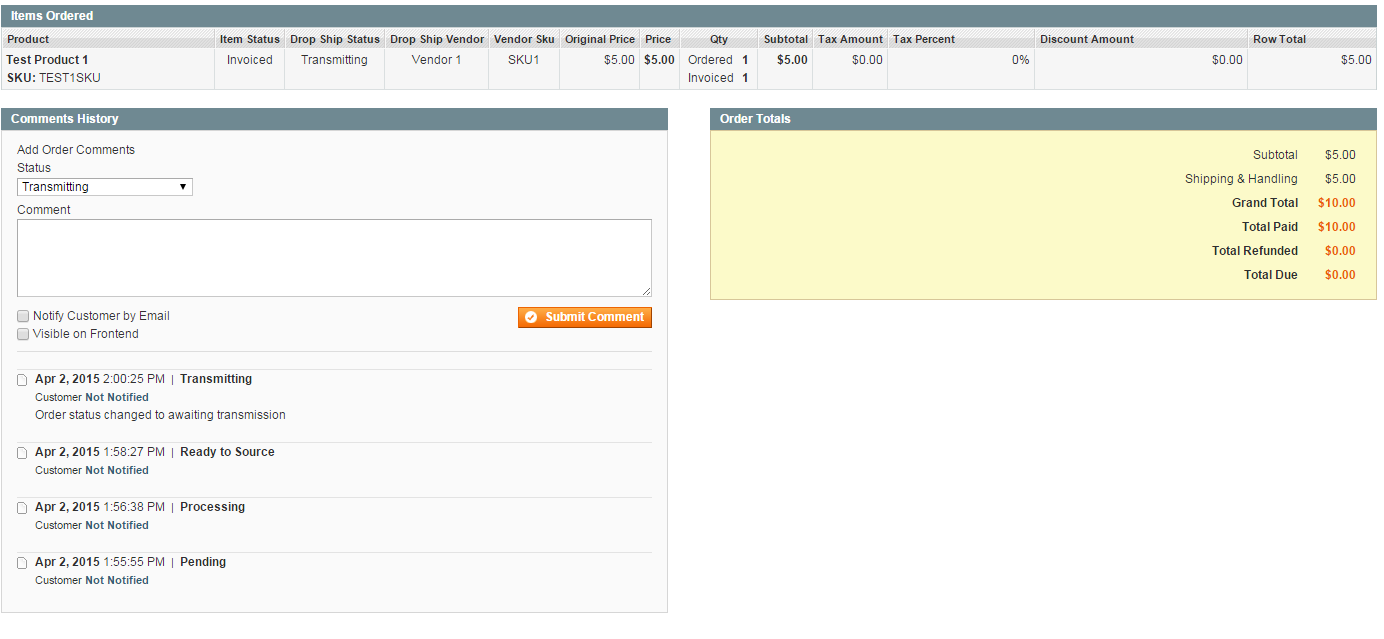Click the Drop Ship Status column header
Image resolution: width=1384 pixels, height=639 pixels.
(335, 39)
